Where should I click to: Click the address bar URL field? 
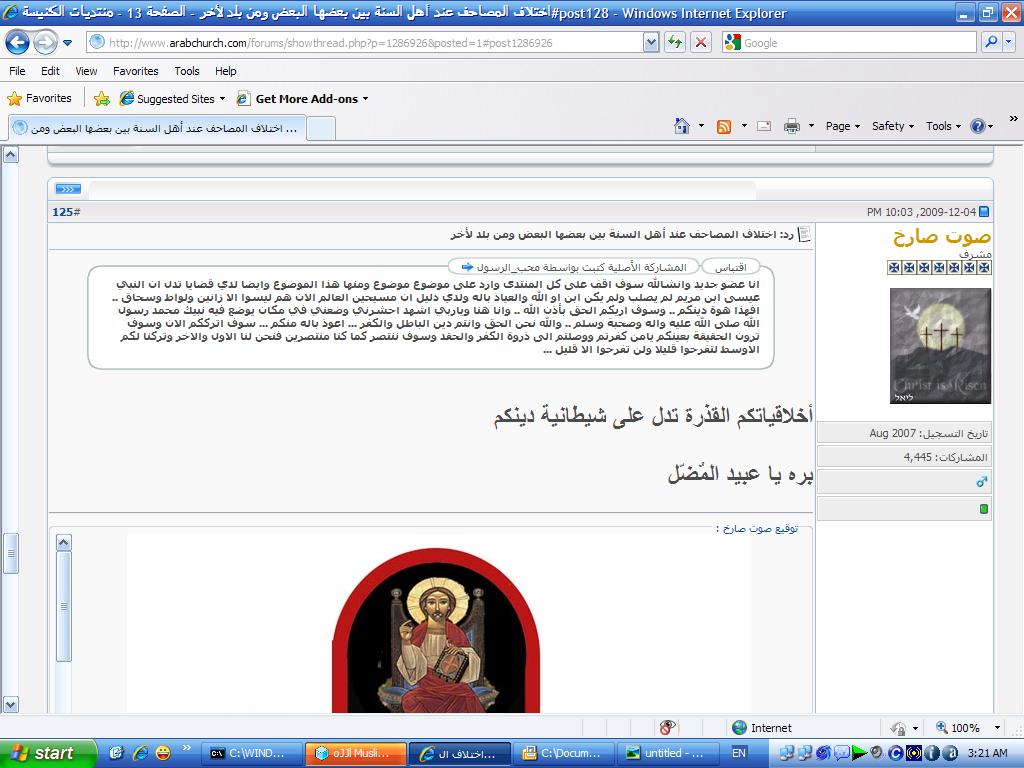click(x=366, y=43)
